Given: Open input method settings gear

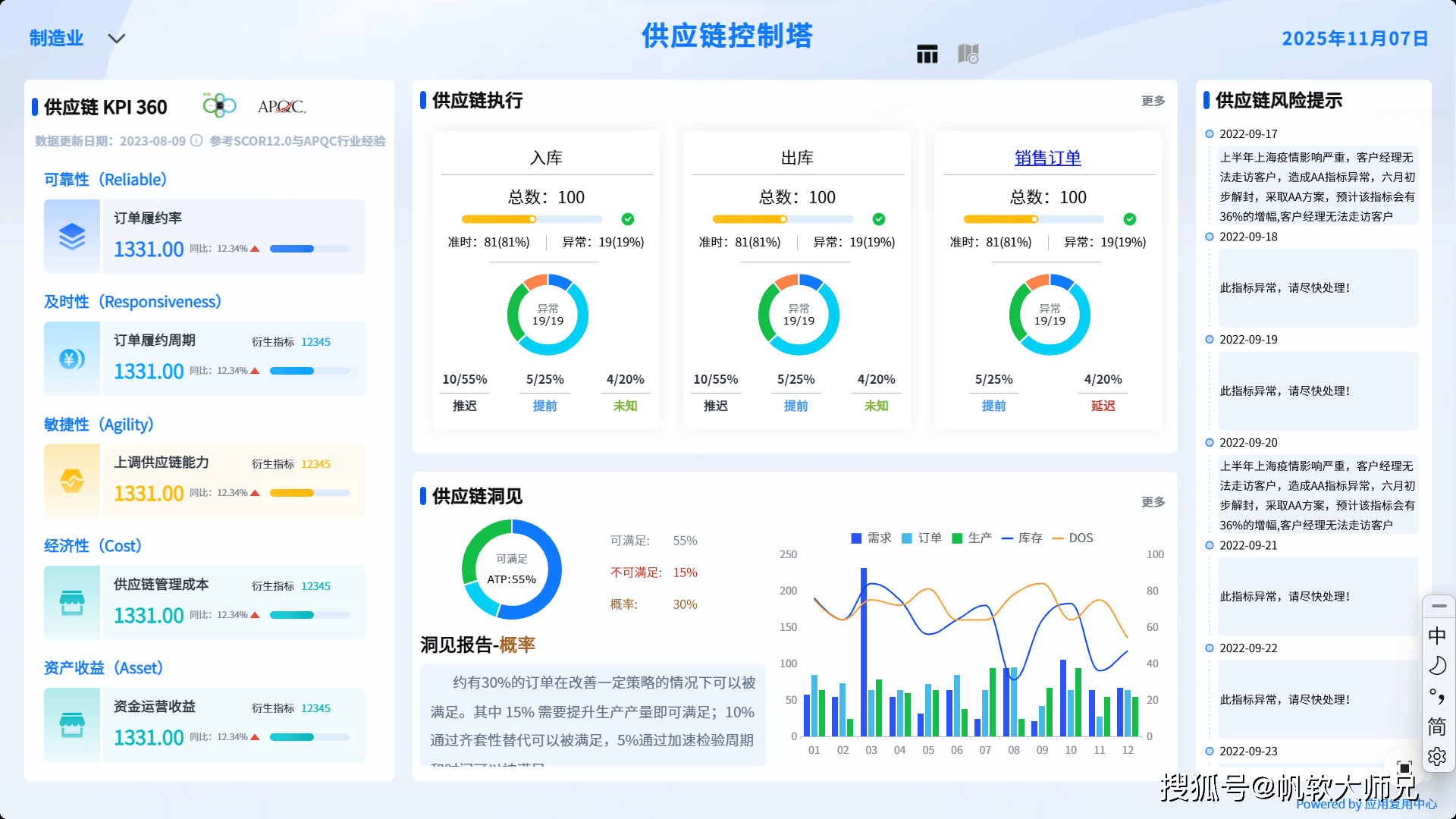Looking at the screenshot, I should point(1437,757).
